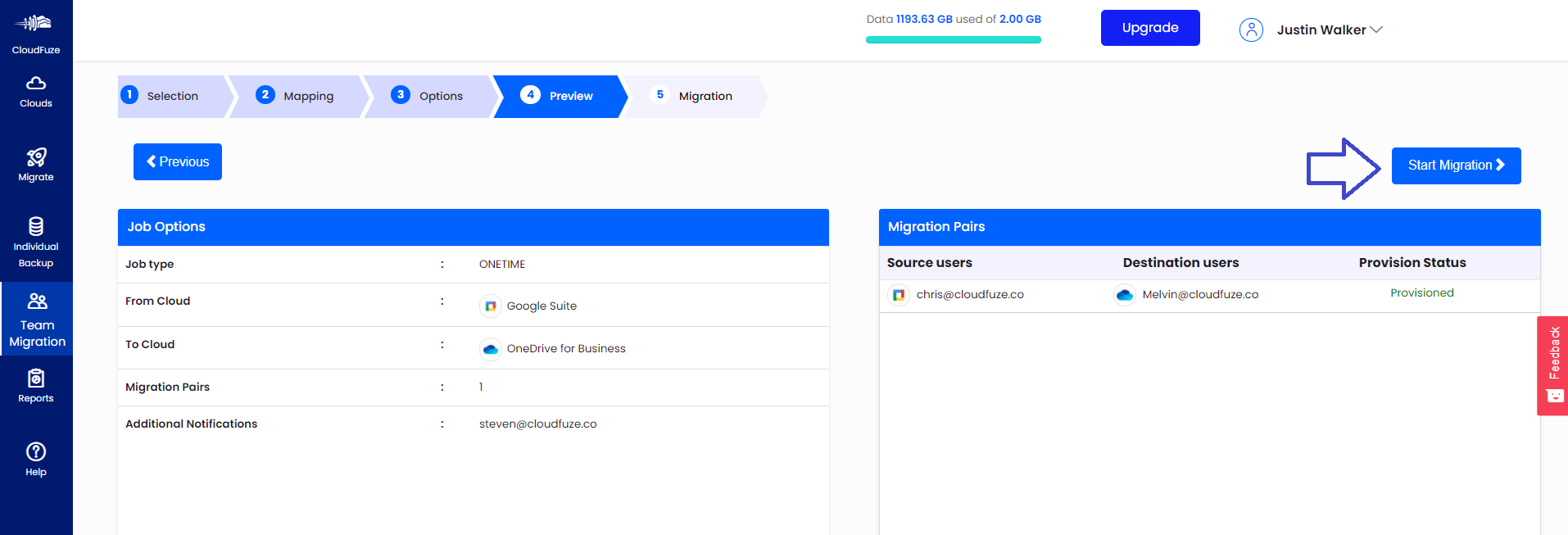Open the Feedback side tab
Image resolution: width=1568 pixels, height=535 pixels.
(1552, 365)
